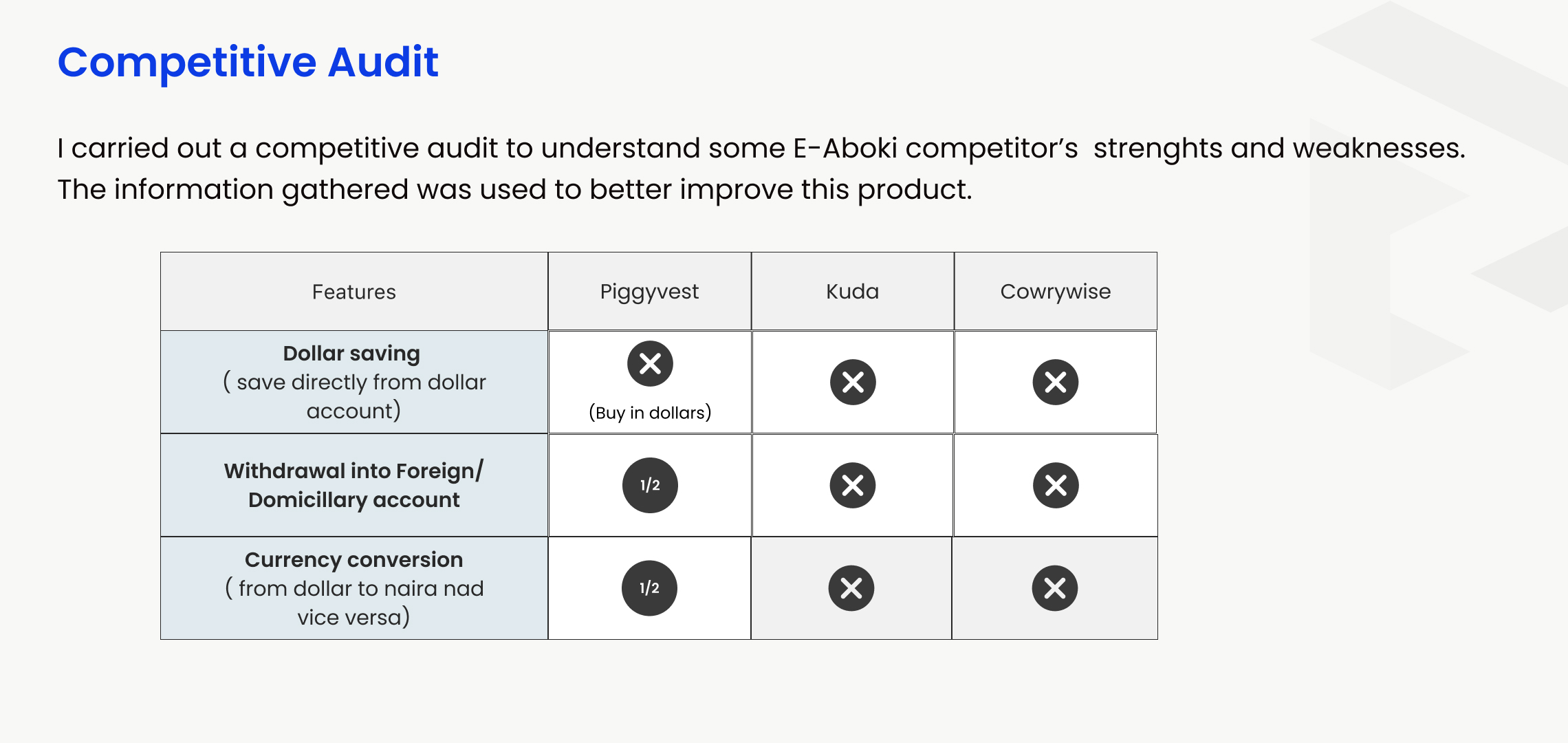The image size is (1568, 743).
Task: Click the X icon for Piggyvest Dollar saving
Action: click(x=650, y=363)
